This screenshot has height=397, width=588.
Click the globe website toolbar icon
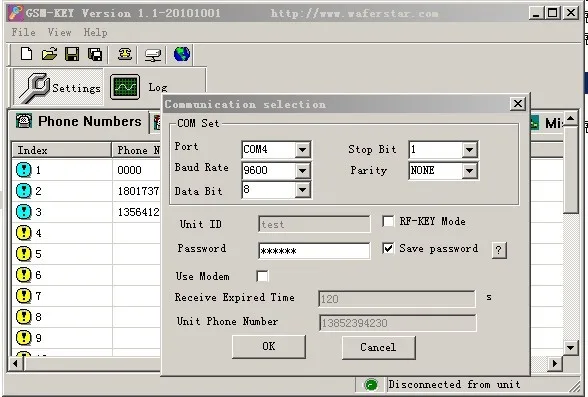point(182,54)
